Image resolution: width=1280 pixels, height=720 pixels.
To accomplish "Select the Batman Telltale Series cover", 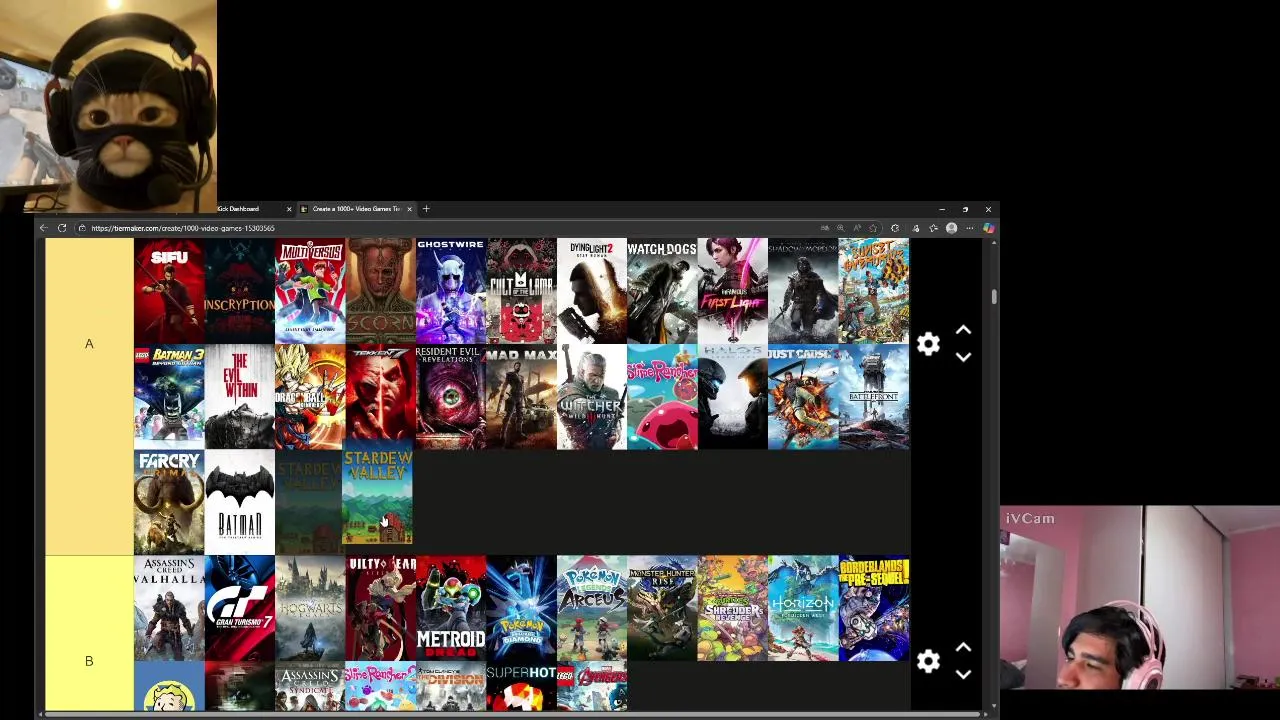I will point(239,503).
